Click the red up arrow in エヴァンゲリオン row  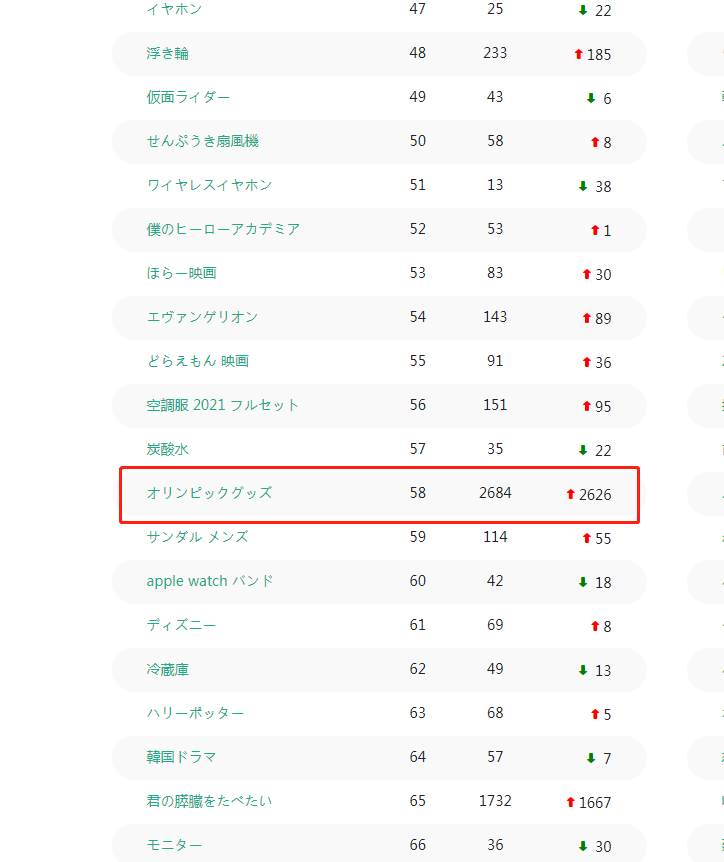586,318
